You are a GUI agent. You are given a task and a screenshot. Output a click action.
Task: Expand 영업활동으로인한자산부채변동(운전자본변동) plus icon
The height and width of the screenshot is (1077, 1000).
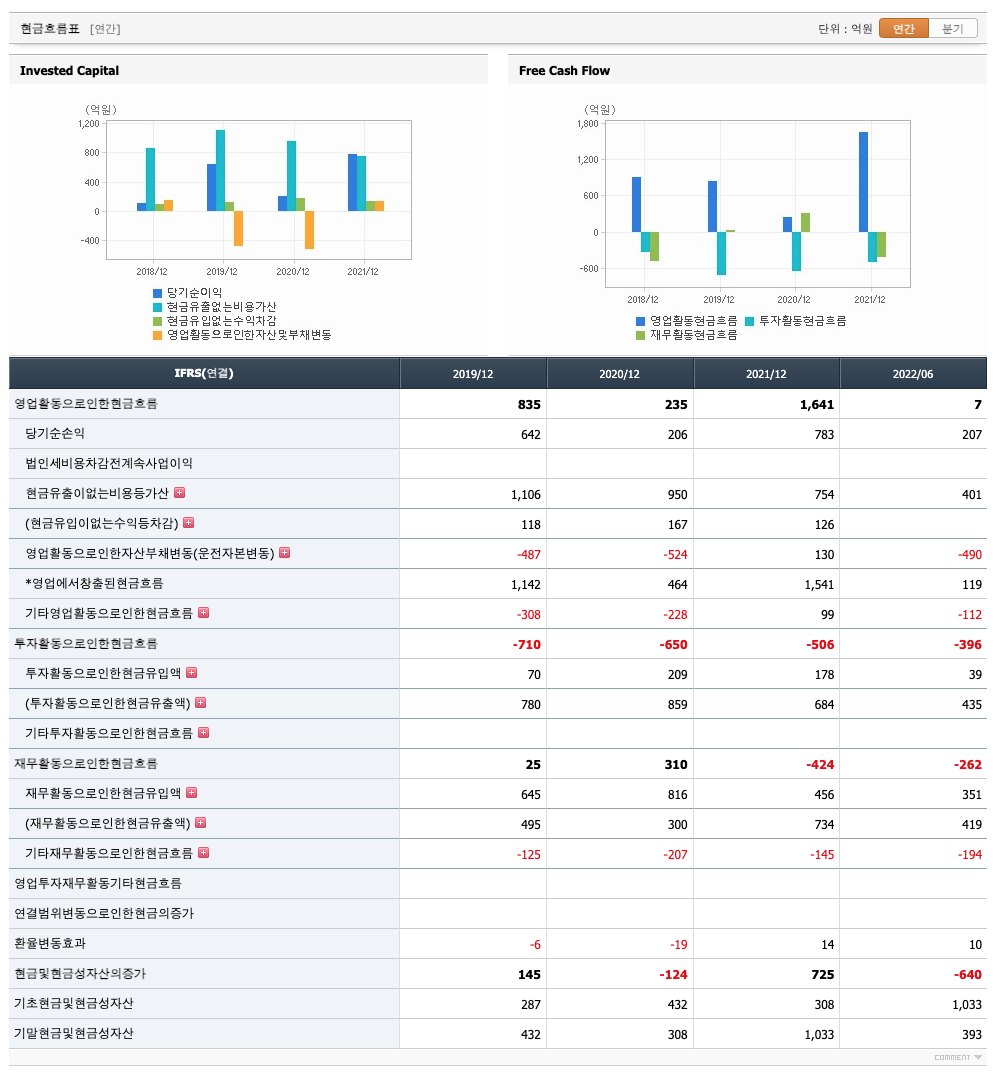(x=284, y=552)
